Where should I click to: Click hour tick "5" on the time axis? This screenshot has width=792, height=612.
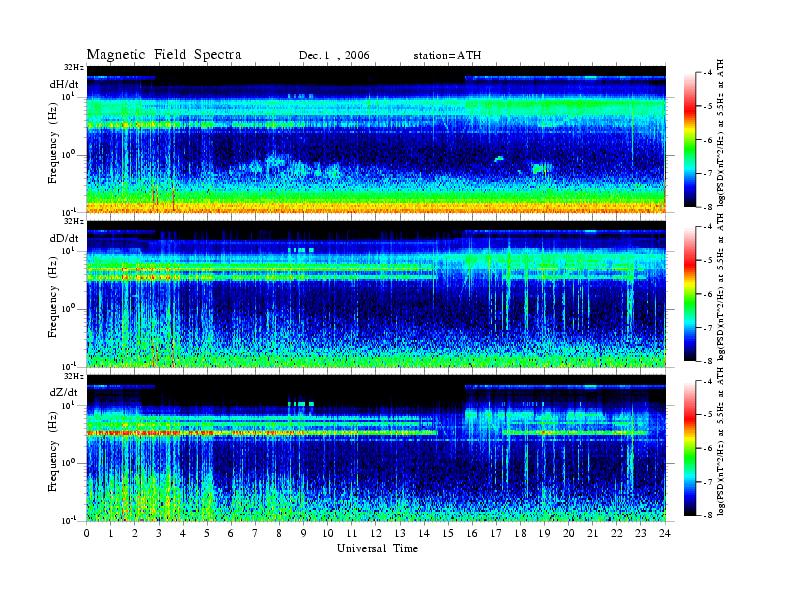pos(207,533)
